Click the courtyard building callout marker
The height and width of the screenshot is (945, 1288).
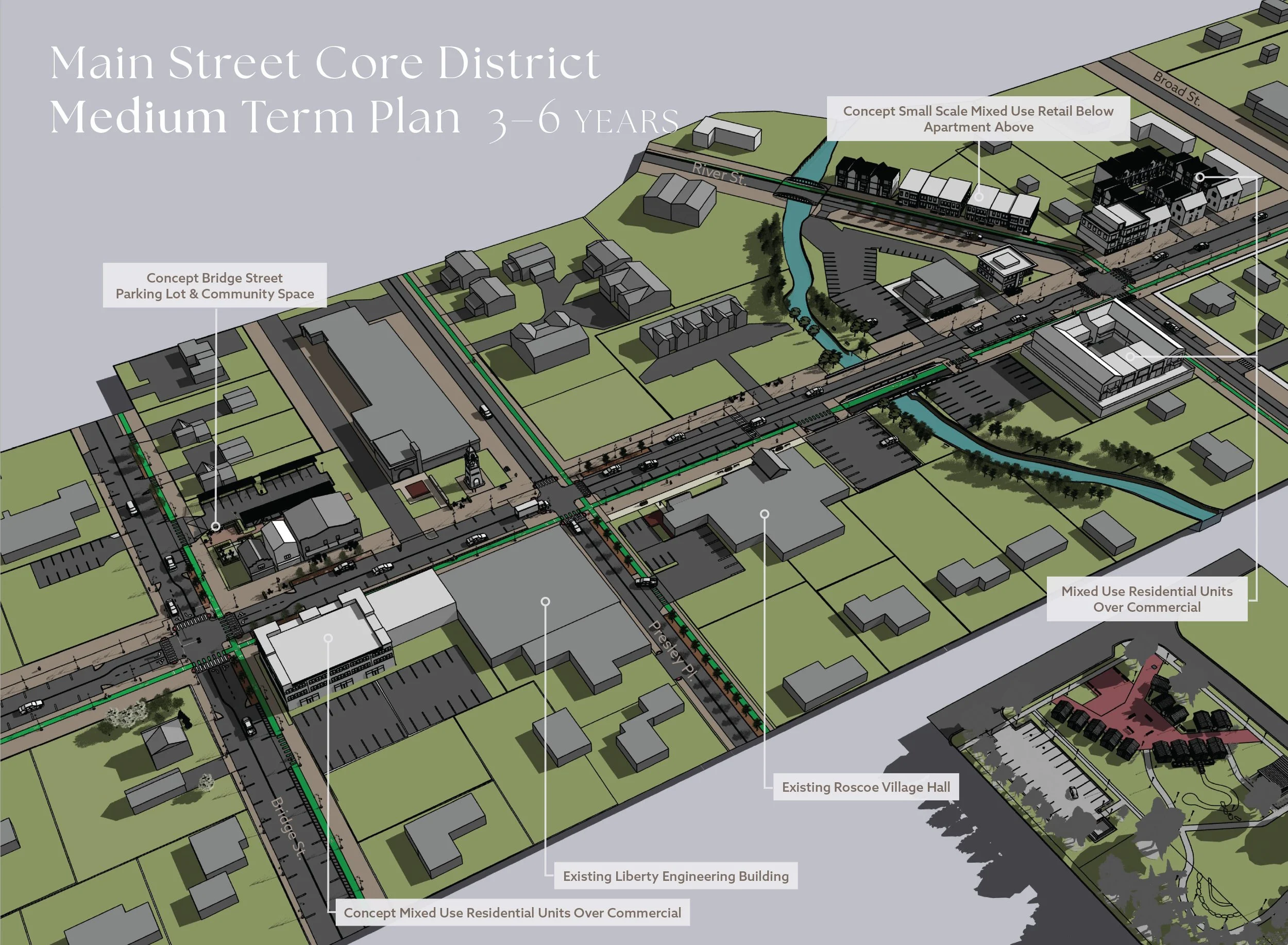(x=1129, y=356)
